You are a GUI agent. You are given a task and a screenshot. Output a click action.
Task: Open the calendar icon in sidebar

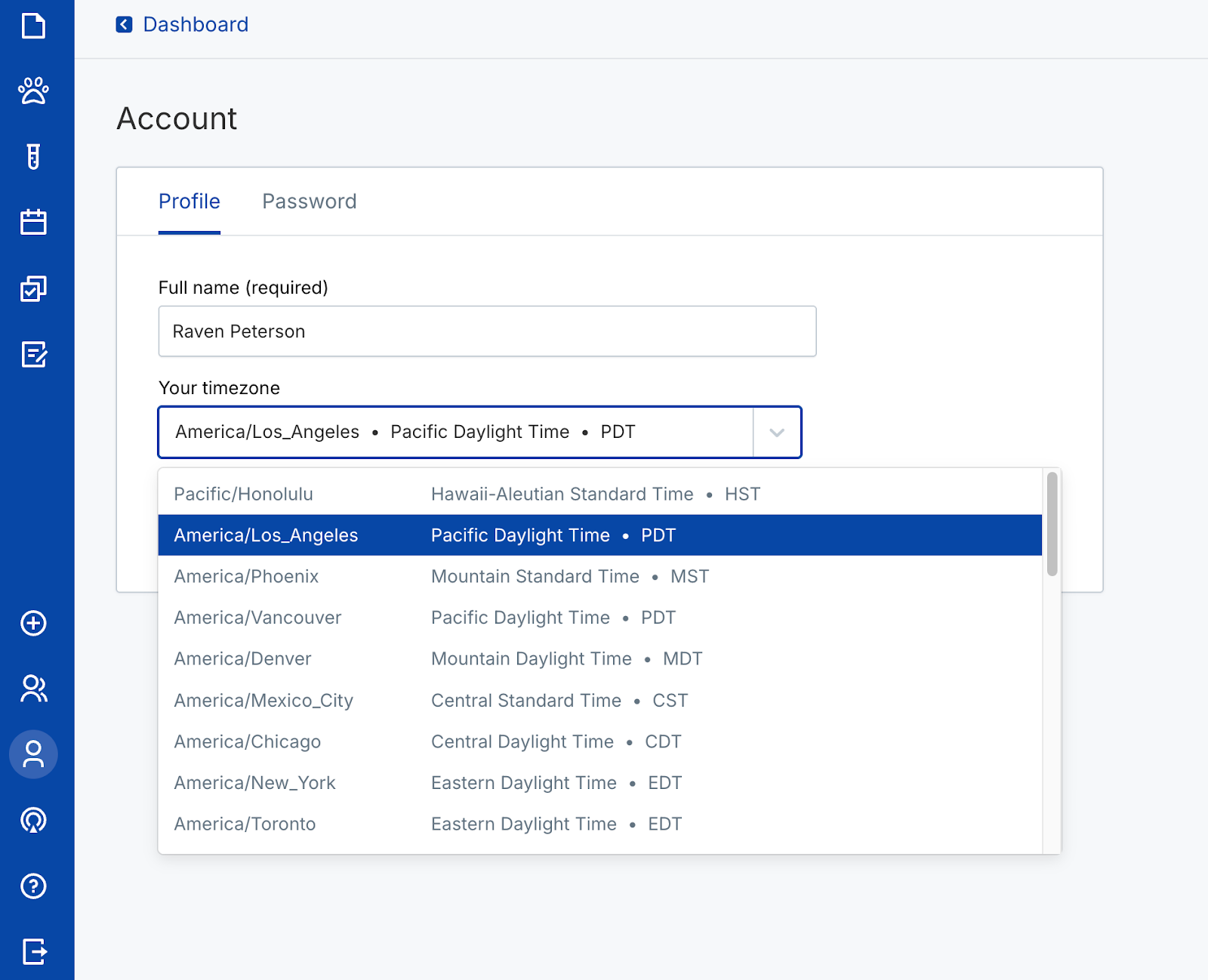pos(33,223)
